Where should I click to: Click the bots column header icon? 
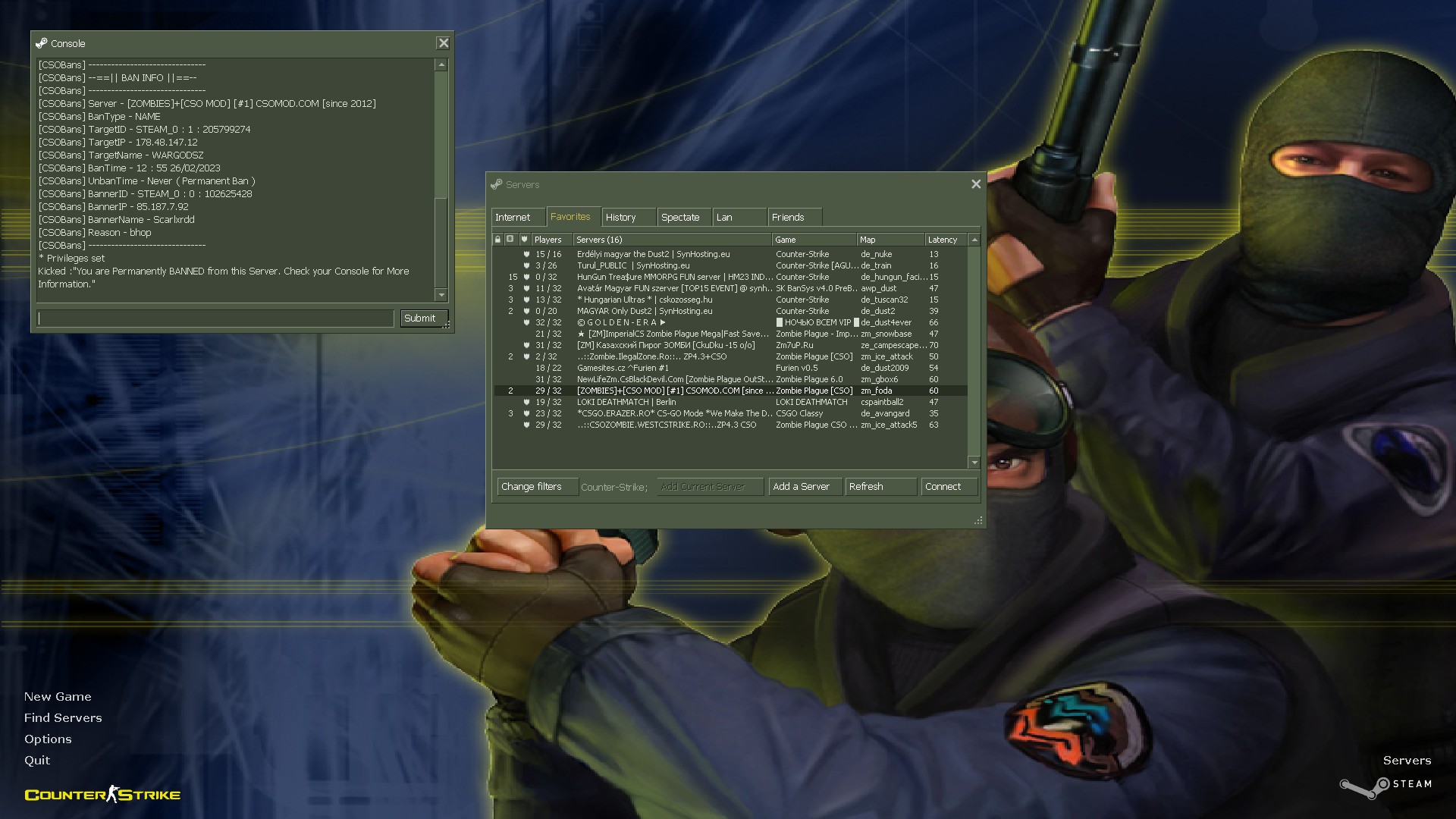tap(510, 239)
